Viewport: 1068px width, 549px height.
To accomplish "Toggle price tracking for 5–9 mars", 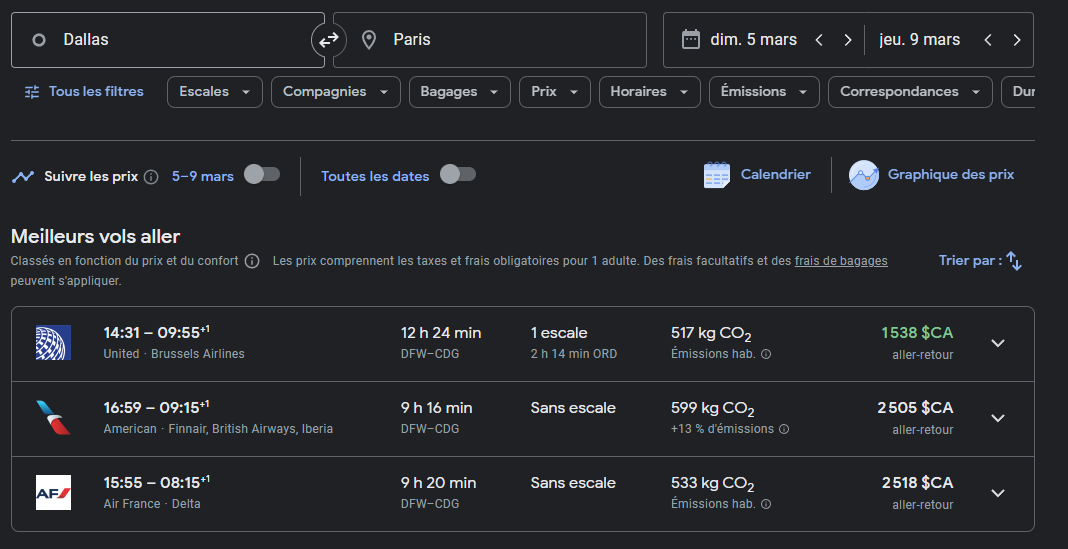I will (262, 174).
